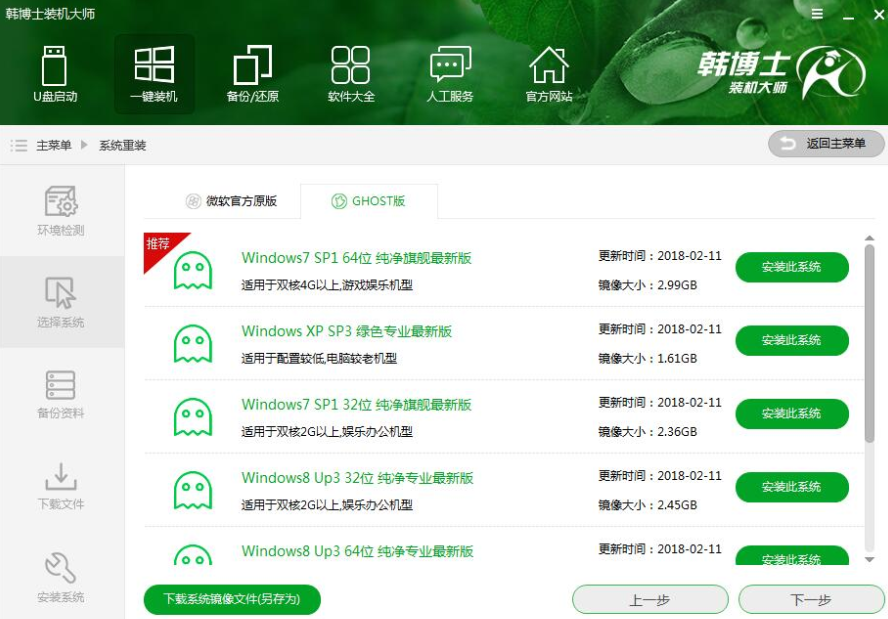Viewport: 888px width, 619px height.
Task: Open the Windows7 SP1 64位 纯净旗舰最新版 title
Action: point(357,258)
